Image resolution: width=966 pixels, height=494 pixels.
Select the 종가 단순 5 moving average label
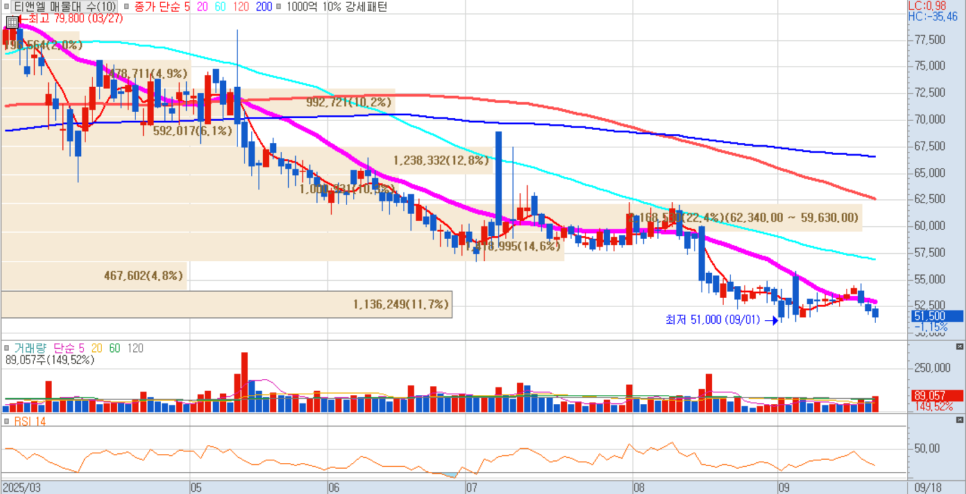tap(161, 7)
